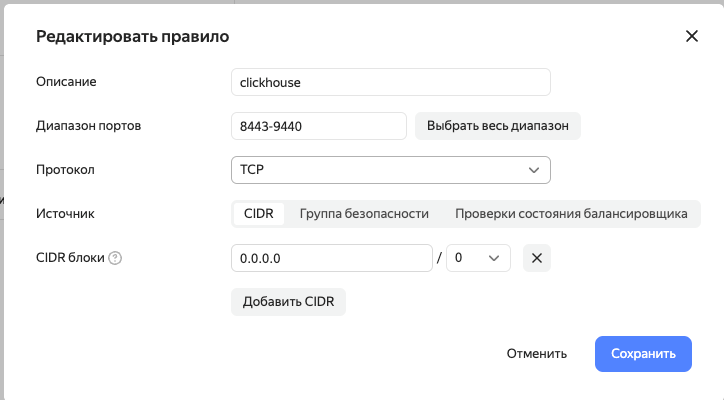Switch source to Группа безопасности
724x400 pixels.
pyautogui.click(x=364, y=214)
